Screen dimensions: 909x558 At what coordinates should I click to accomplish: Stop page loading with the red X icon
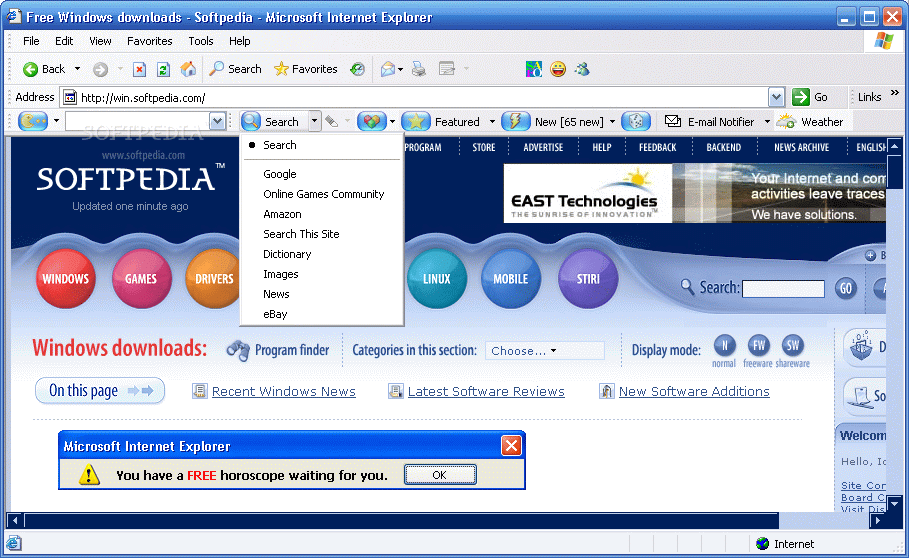139,70
